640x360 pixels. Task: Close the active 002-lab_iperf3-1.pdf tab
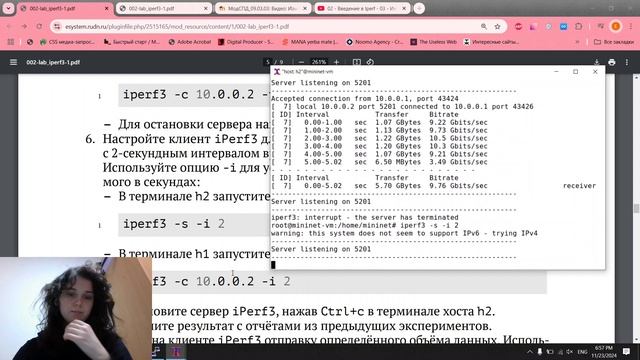[107, 8]
